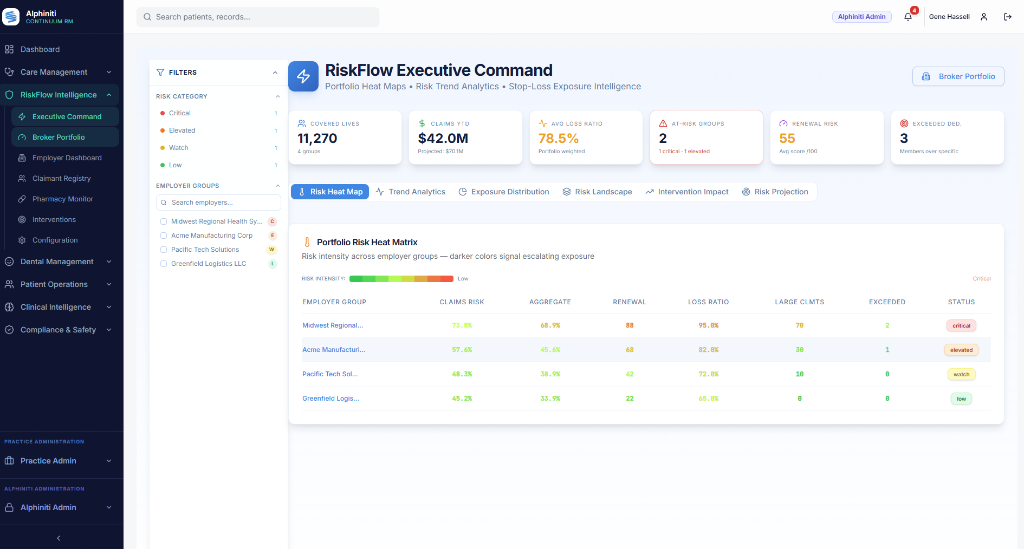
Task: Select the Elevated risk category filter
Action: click(218, 131)
